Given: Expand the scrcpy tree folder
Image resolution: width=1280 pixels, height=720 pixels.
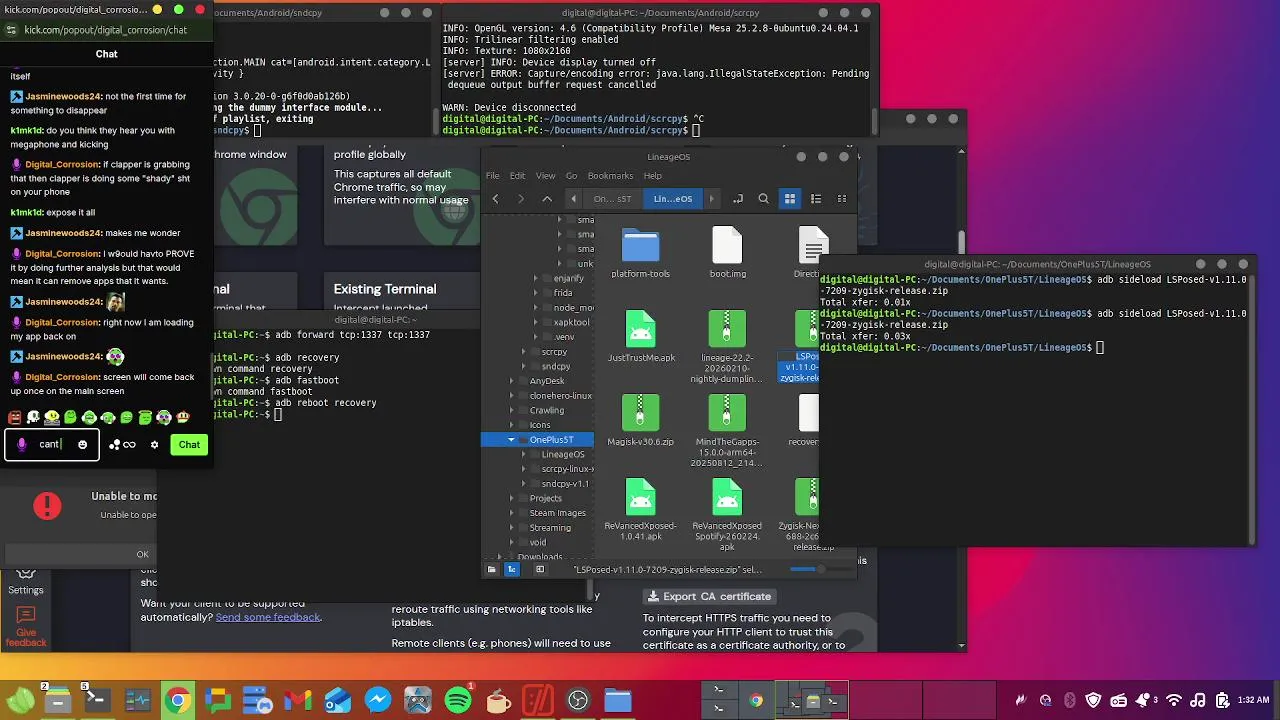Looking at the screenshot, I should (x=523, y=352).
